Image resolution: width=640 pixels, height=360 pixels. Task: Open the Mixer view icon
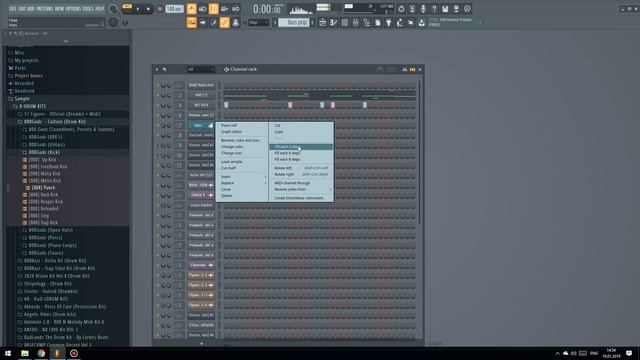356,23
